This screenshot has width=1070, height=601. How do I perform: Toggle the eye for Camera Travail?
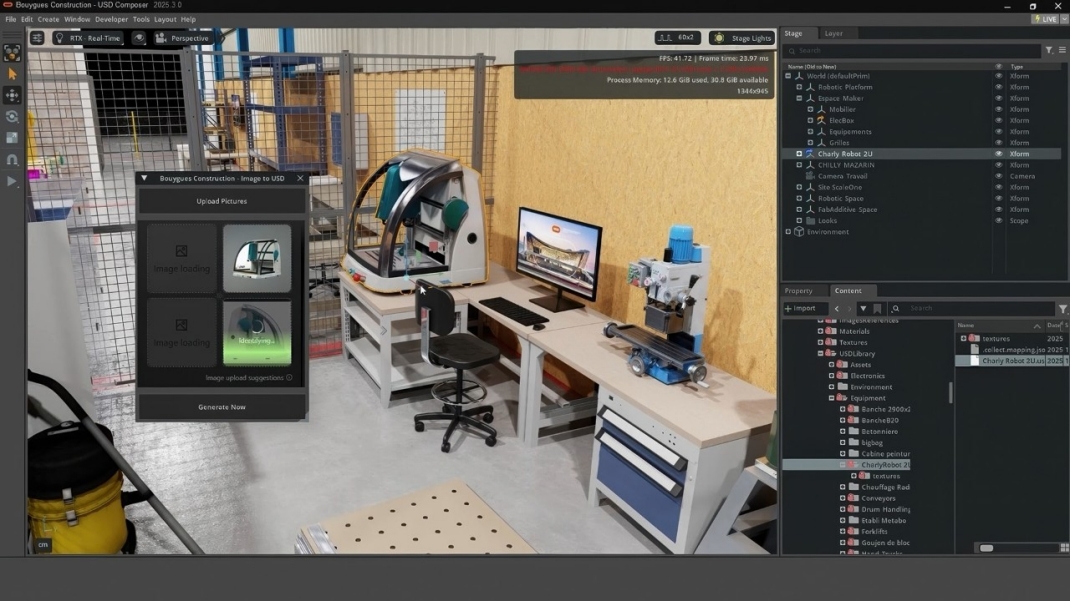998,176
